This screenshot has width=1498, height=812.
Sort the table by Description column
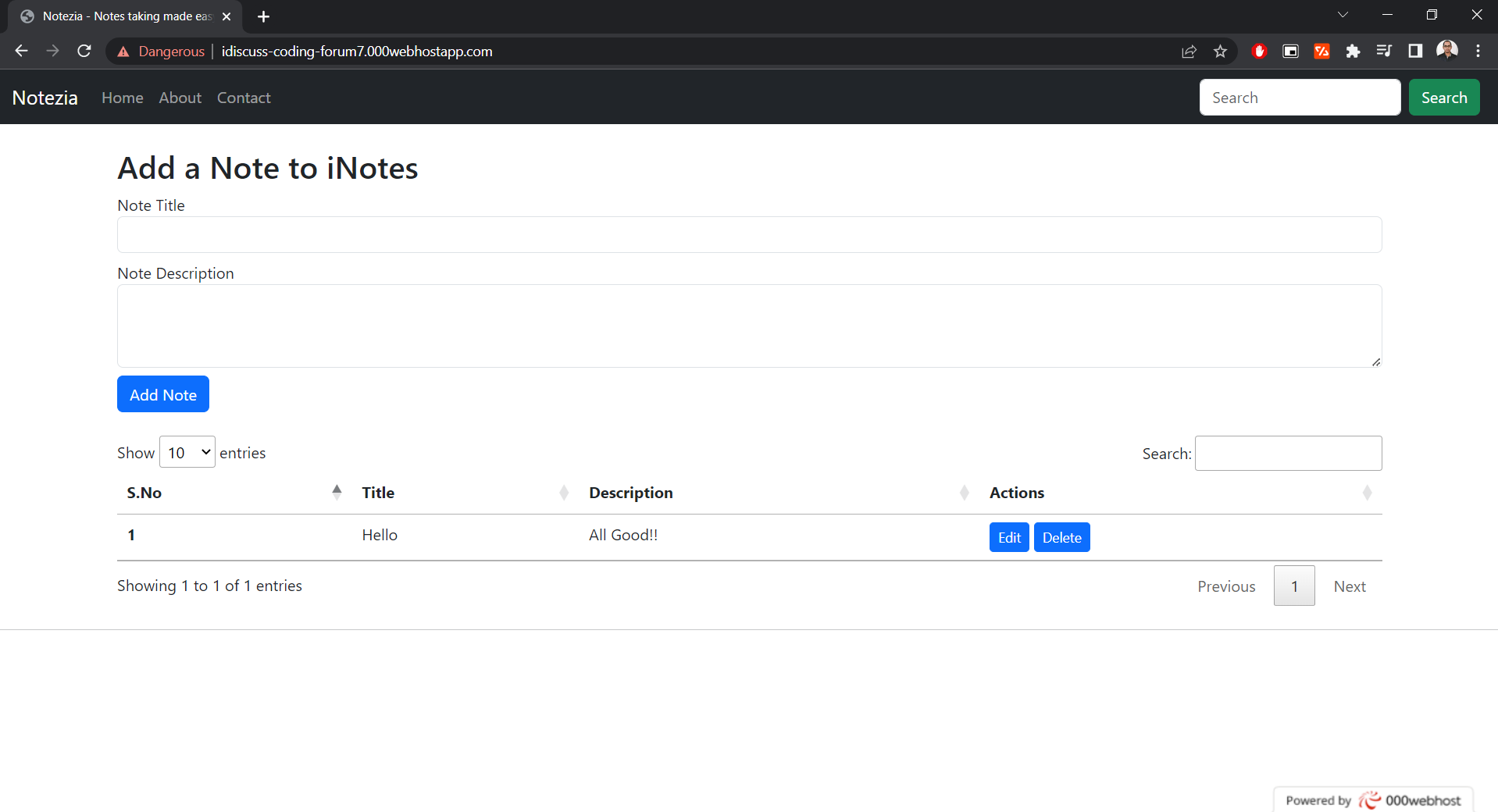(631, 492)
